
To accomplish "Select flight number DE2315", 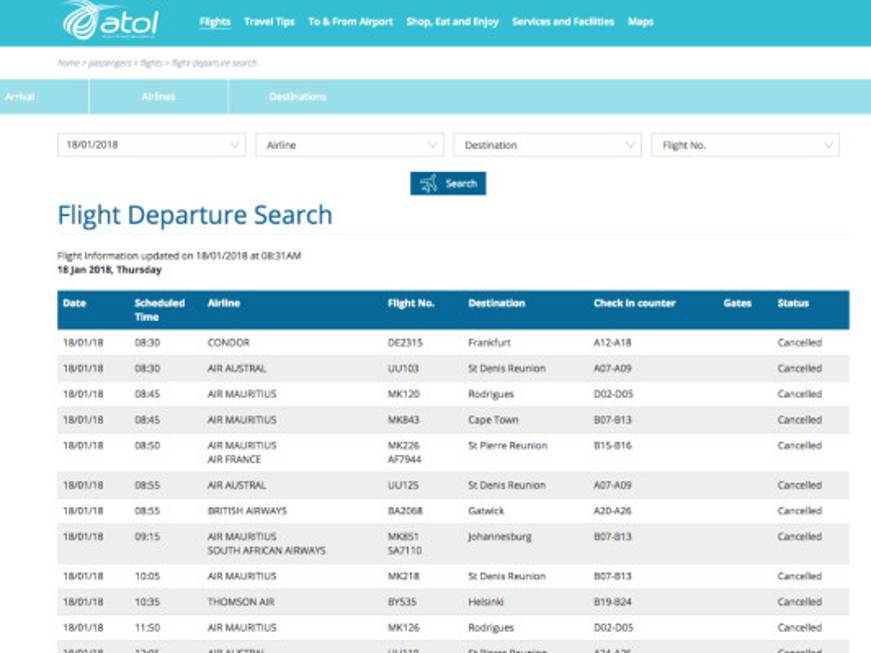I will (x=405, y=343).
